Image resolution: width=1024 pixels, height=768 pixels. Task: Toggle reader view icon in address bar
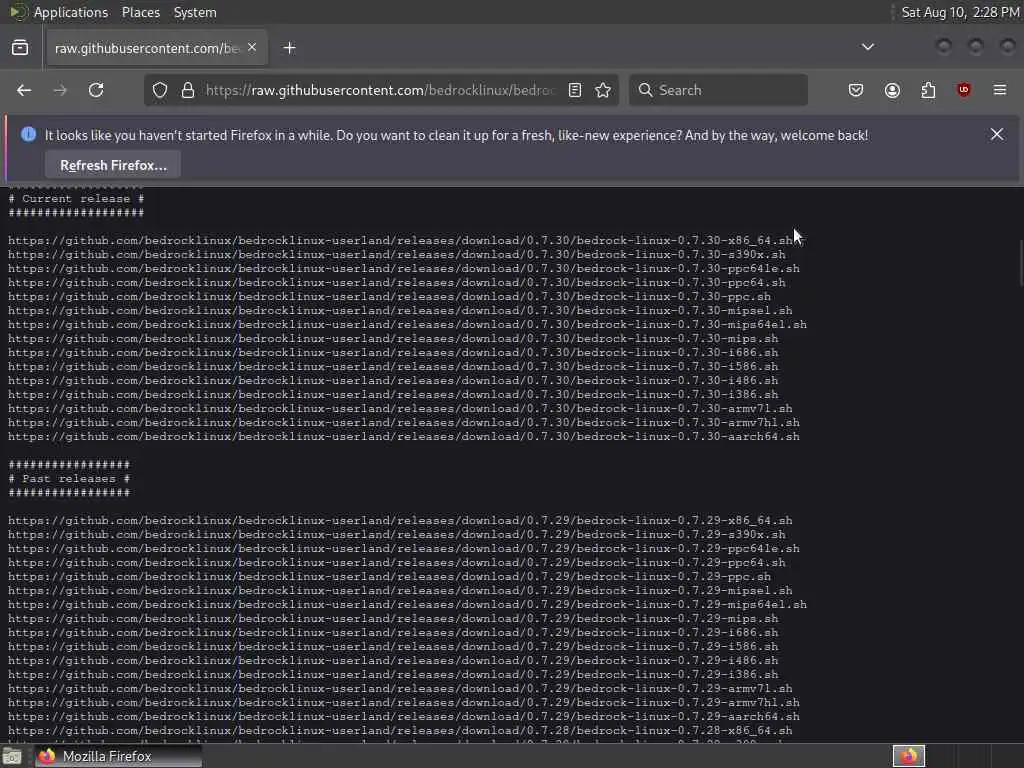pos(575,90)
